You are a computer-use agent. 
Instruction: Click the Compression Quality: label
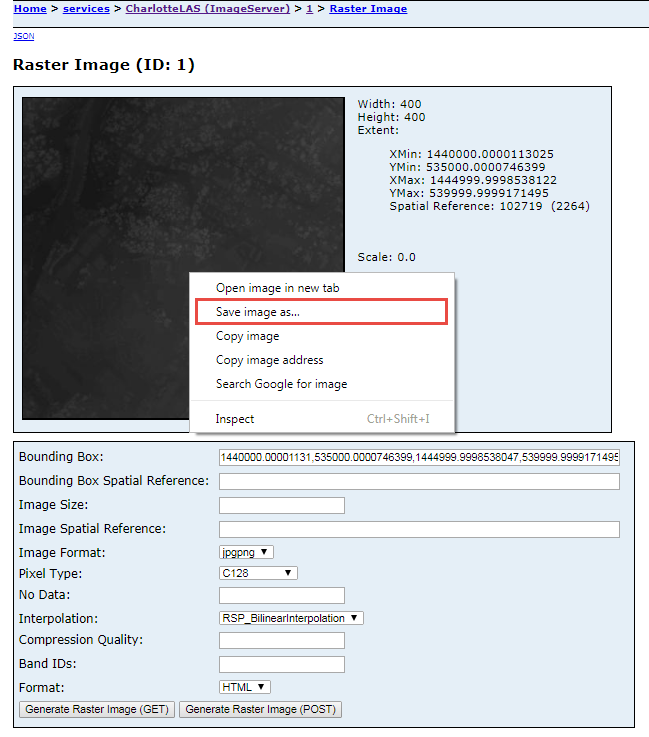[81, 640]
